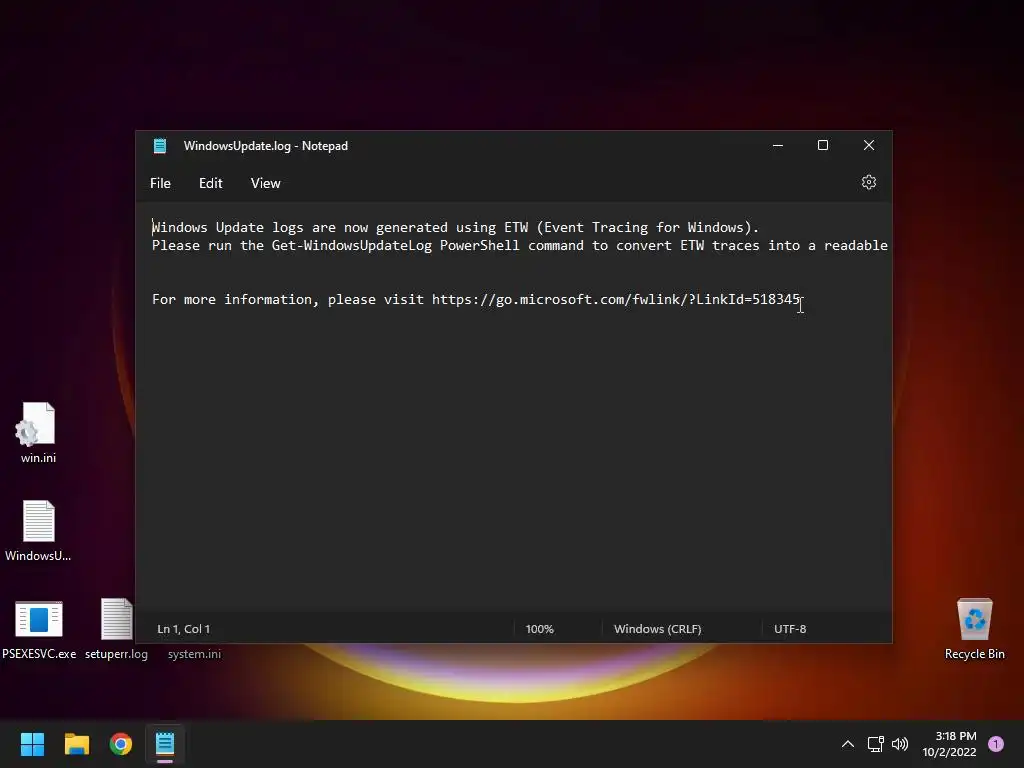This screenshot has height=768, width=1024.
Task: Click the UTF-8 encoding status entry
Action: pos(790,629)
